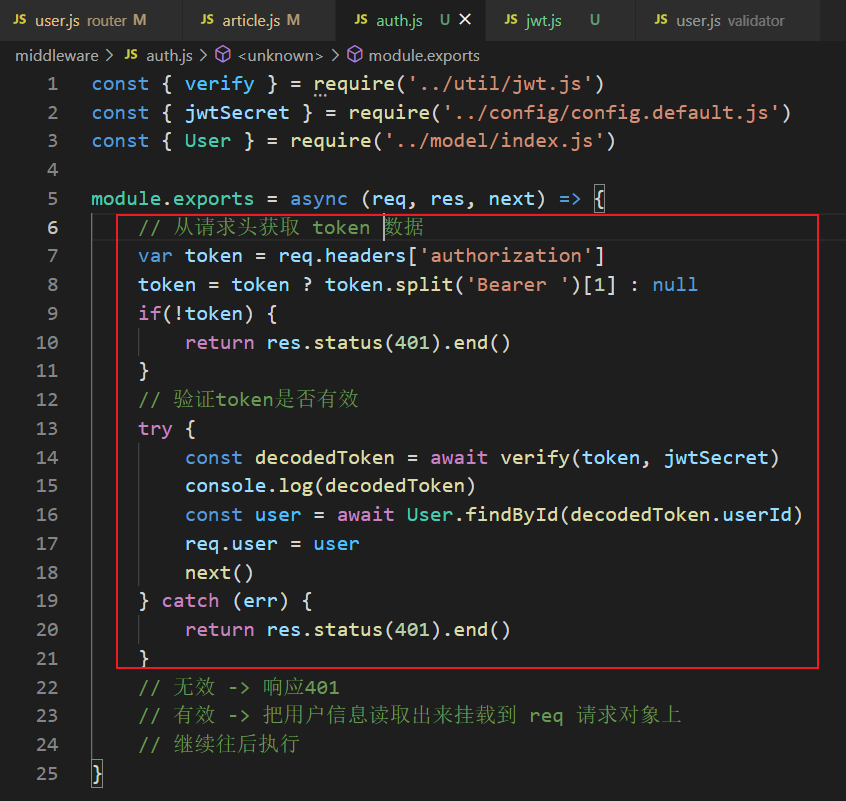Image resolution: width=846 pixels, height=801 pixels.
Task: Click 'next()' call on line 18
Action: coord(219,573)
